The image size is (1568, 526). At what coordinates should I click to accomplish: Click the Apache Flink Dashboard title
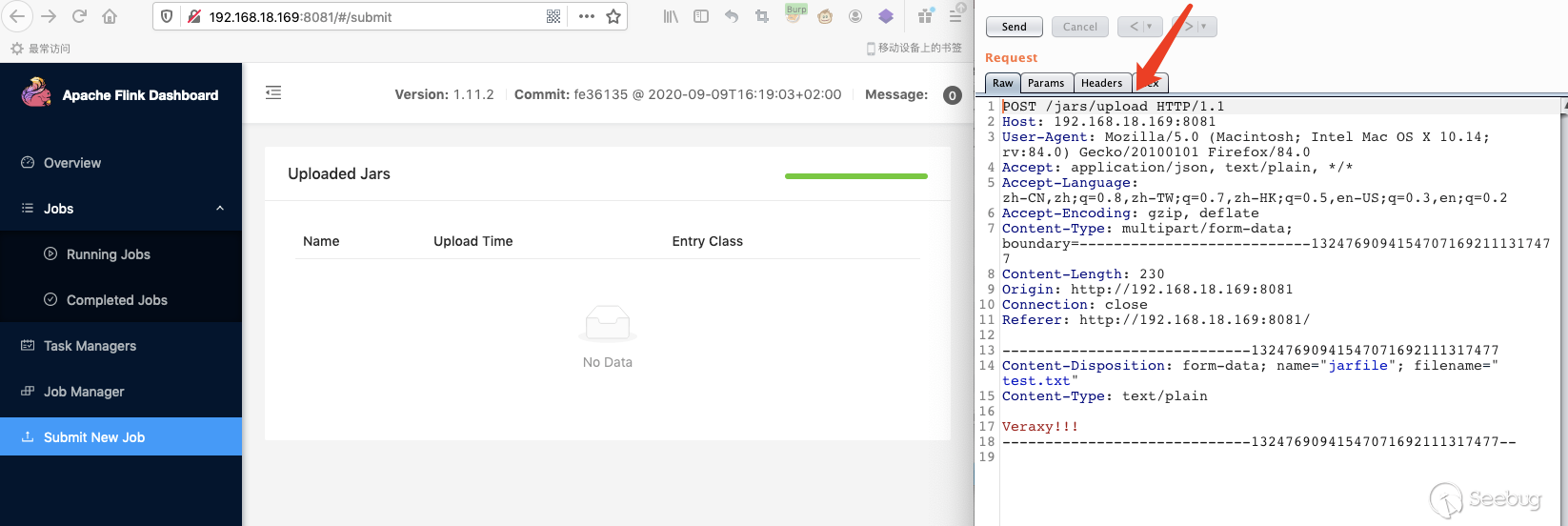tap(140, 94)
